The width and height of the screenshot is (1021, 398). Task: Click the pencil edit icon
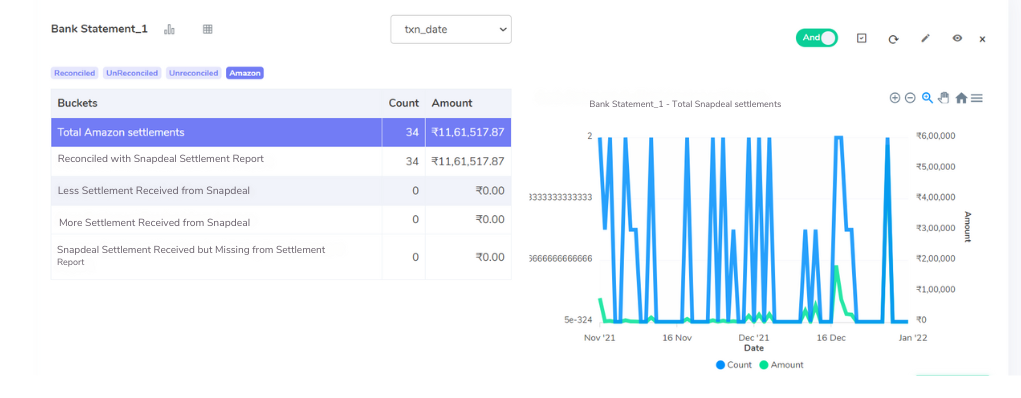click(x=925, y=38)
